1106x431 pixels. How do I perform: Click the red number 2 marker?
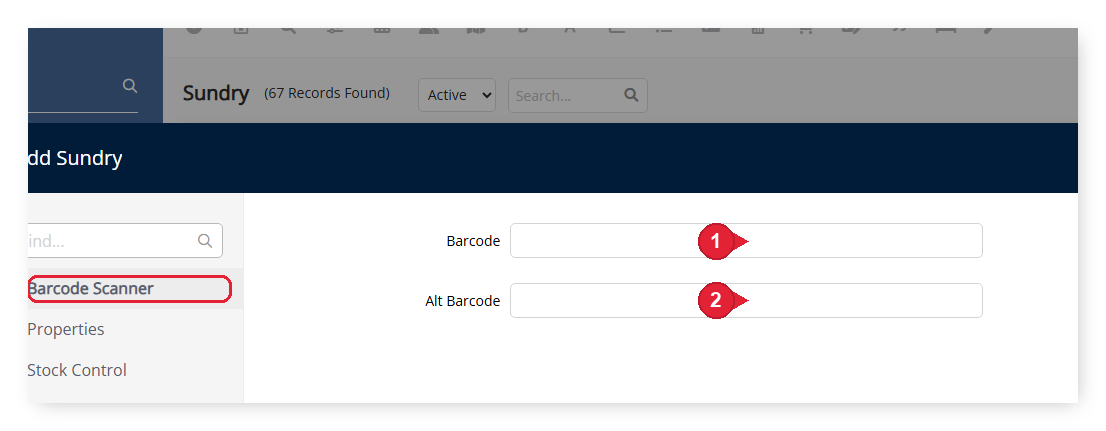[x=716, y=301]
